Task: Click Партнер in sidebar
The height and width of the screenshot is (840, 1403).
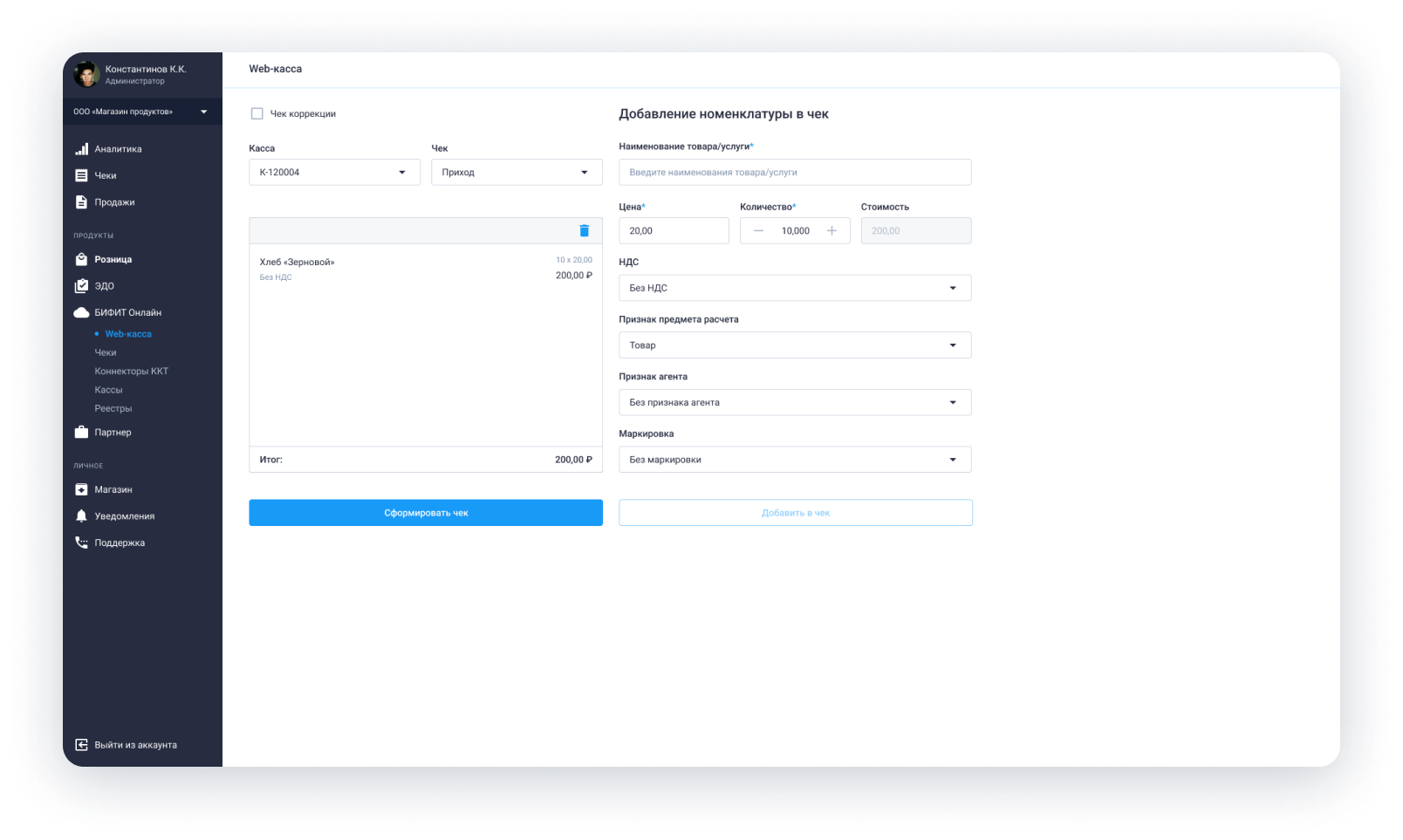Action: (x=113, y=433)
